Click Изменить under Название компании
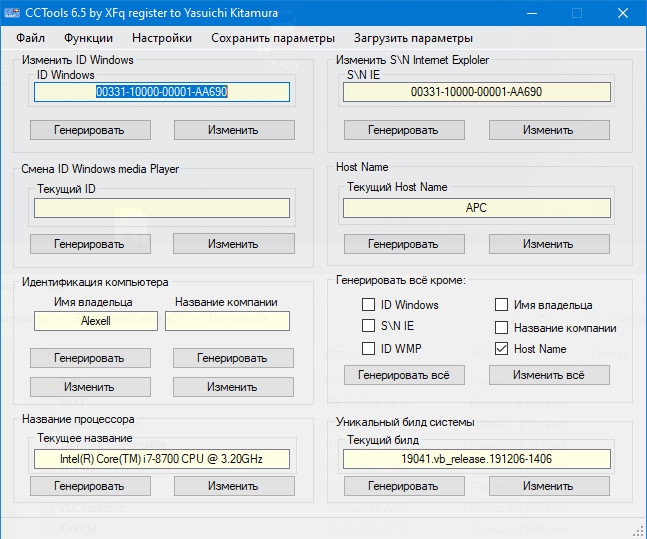 click(x=233, y=387)
